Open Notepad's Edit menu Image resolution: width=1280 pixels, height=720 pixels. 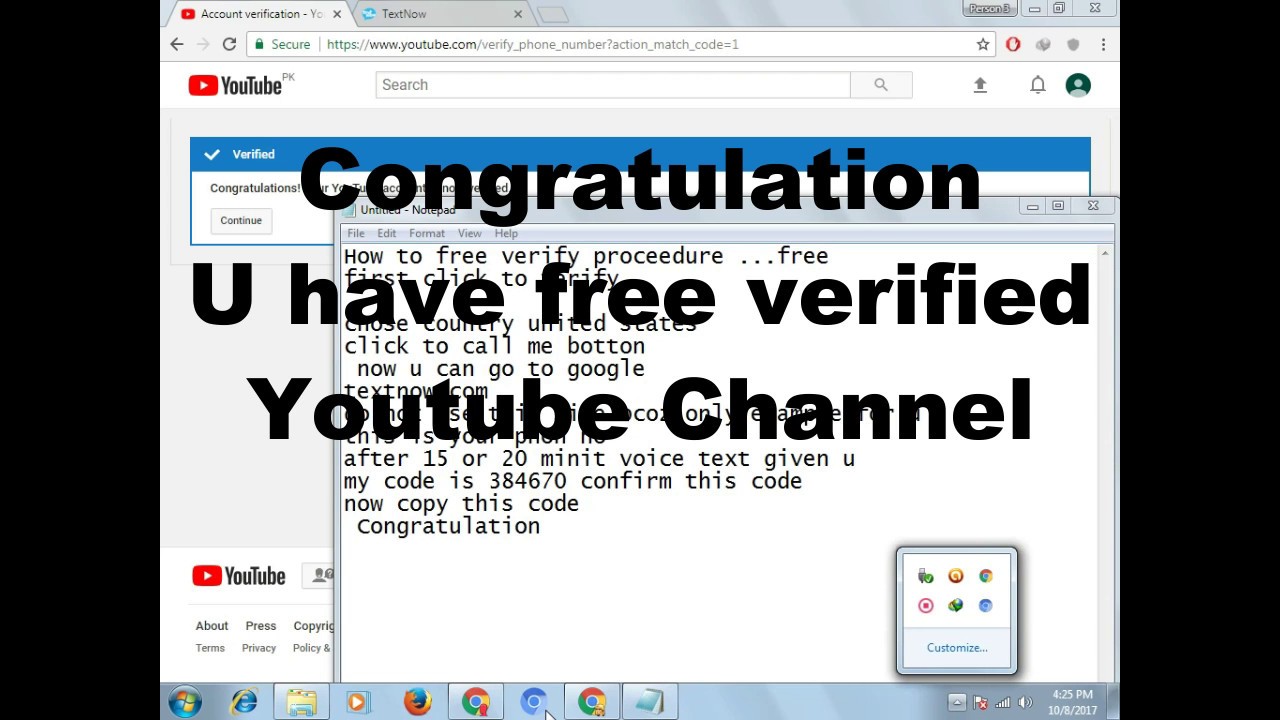pos(387,233)
